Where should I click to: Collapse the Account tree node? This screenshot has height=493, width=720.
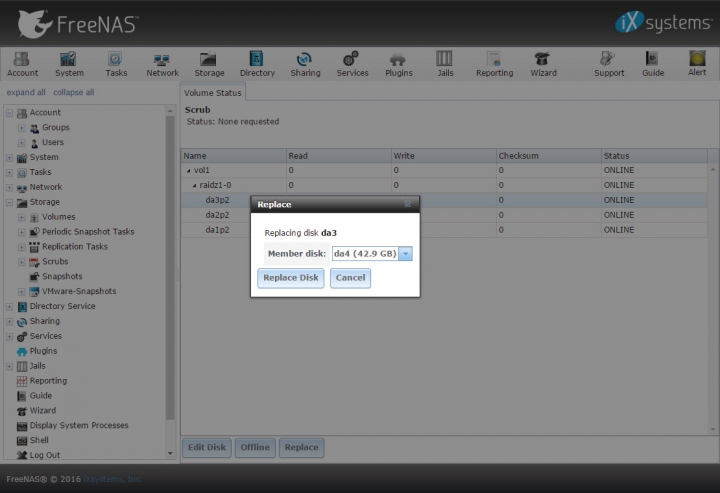click(x=9, y=113)
